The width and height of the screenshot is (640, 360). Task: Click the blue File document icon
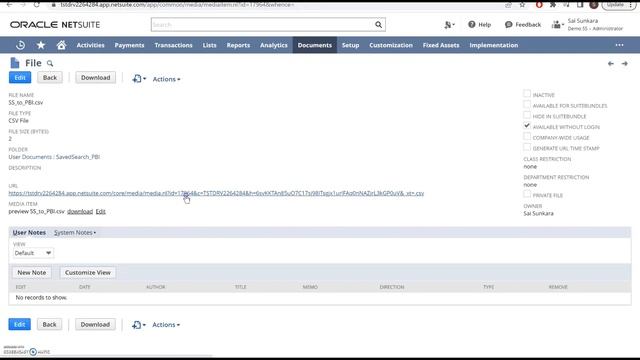tap(15, 63)
